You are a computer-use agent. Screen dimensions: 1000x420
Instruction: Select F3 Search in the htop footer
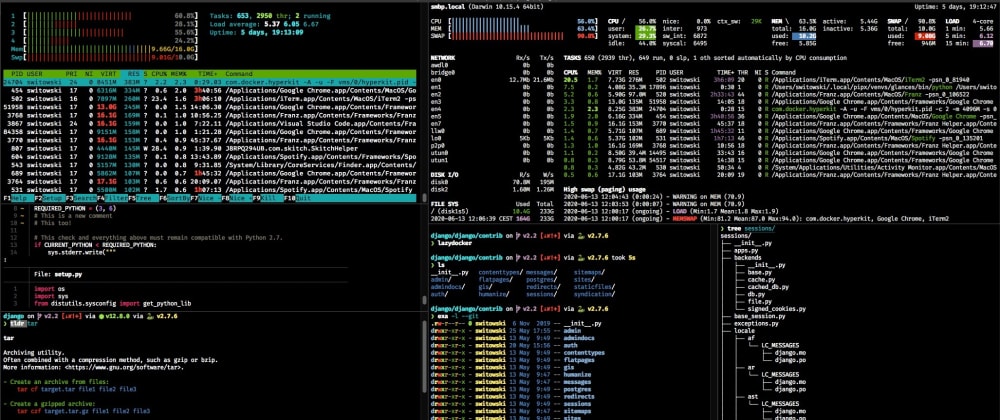pyautogui.click(x=80, y=199)
